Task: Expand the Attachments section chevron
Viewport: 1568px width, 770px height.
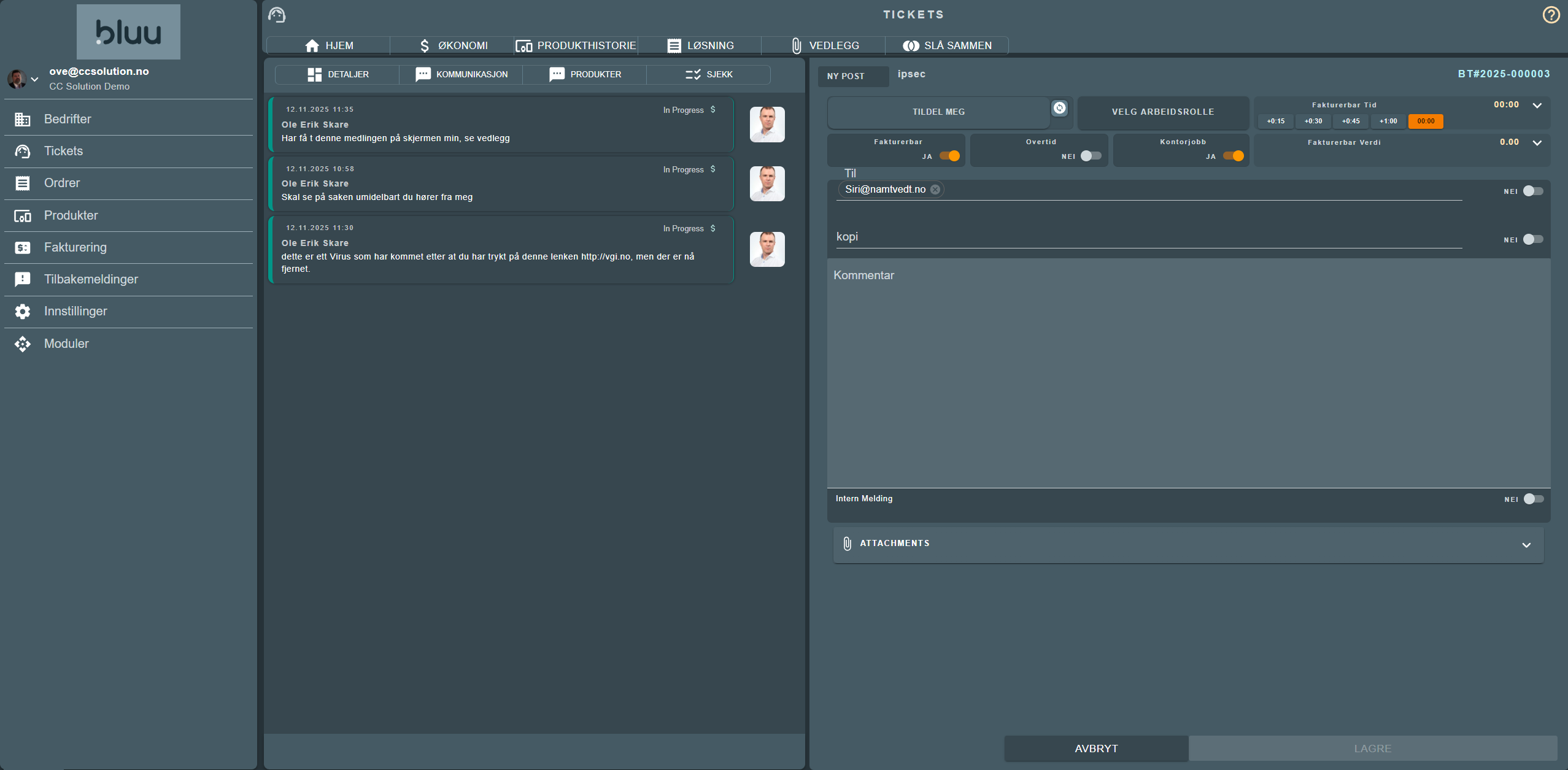Action: click(x=1526, y=545)
